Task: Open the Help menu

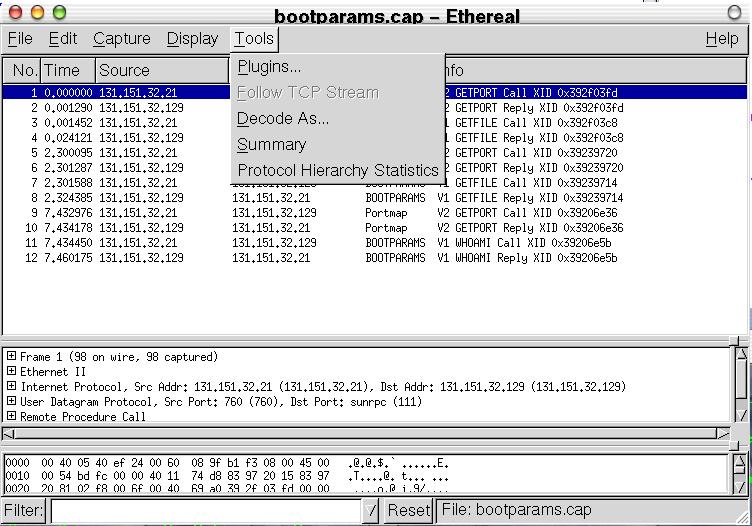Action: click(722, 38)
